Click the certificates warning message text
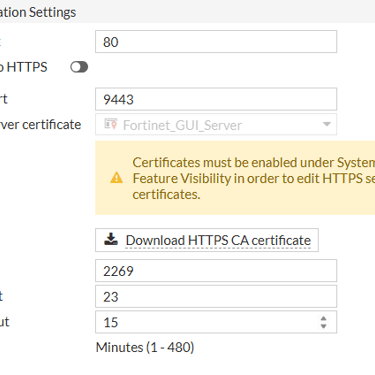 (x=254, y=178)
